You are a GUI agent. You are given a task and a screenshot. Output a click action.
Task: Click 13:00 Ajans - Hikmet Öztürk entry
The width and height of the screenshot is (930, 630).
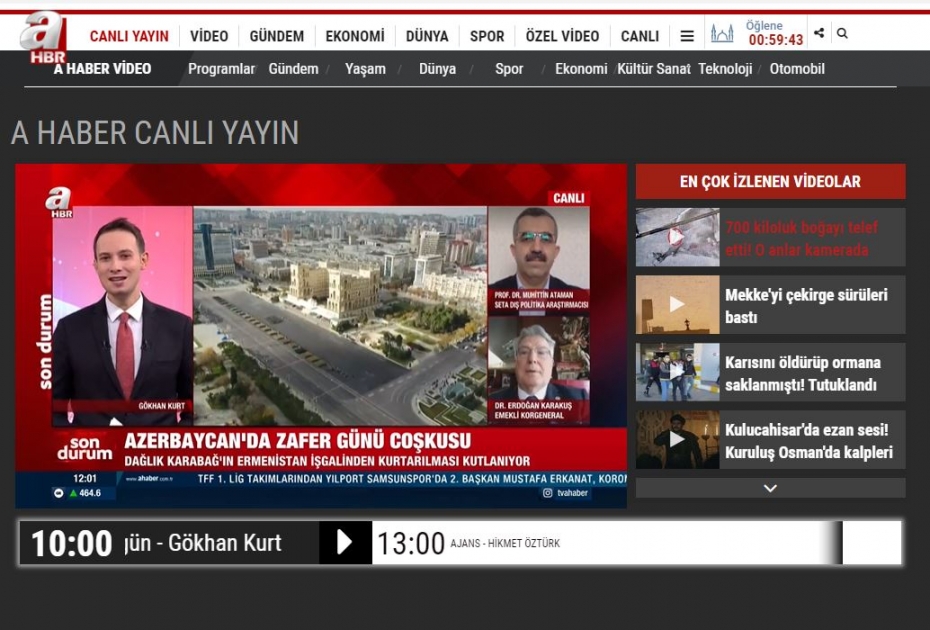(x=469, y=543)
